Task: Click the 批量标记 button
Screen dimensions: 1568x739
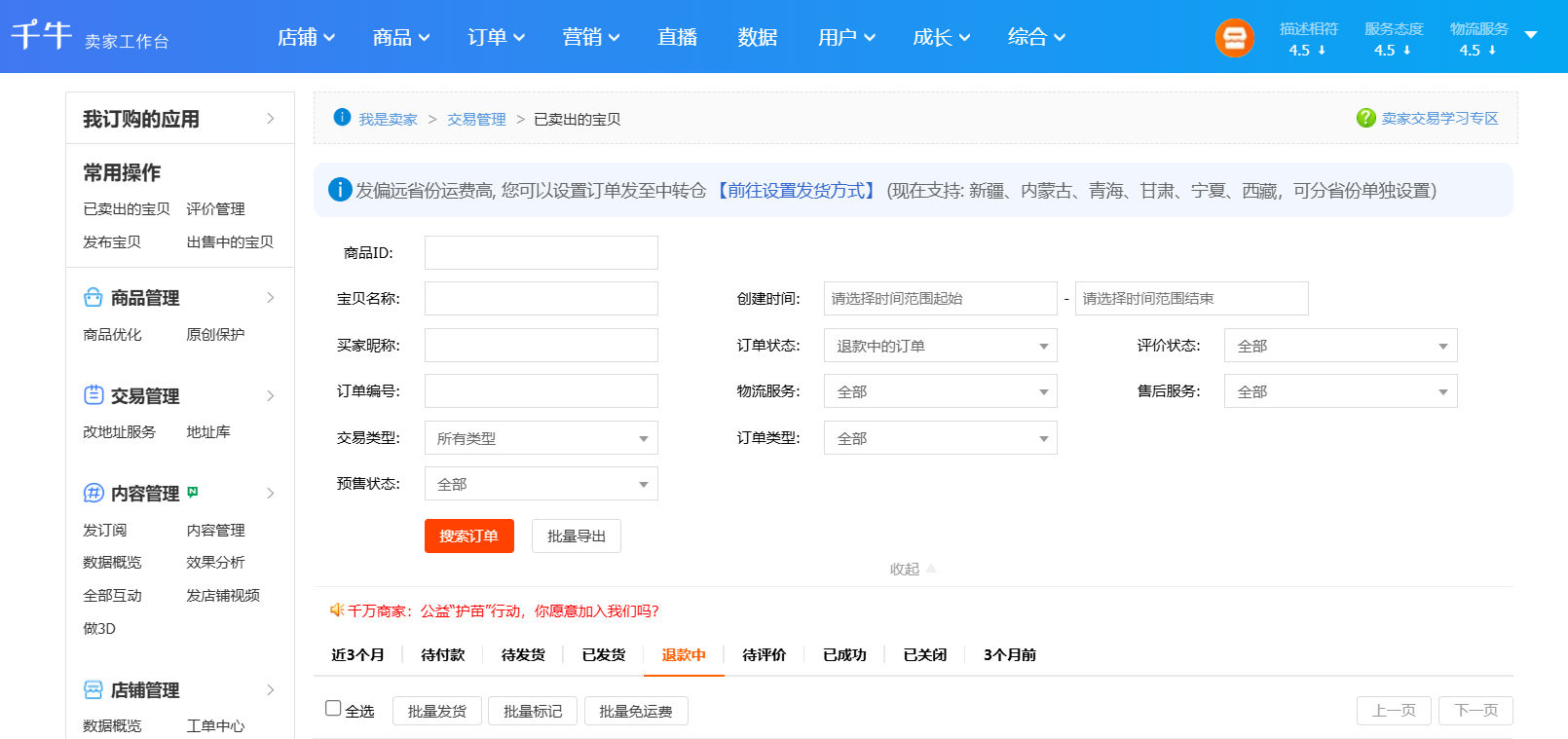Action: [x=533, y=711]
